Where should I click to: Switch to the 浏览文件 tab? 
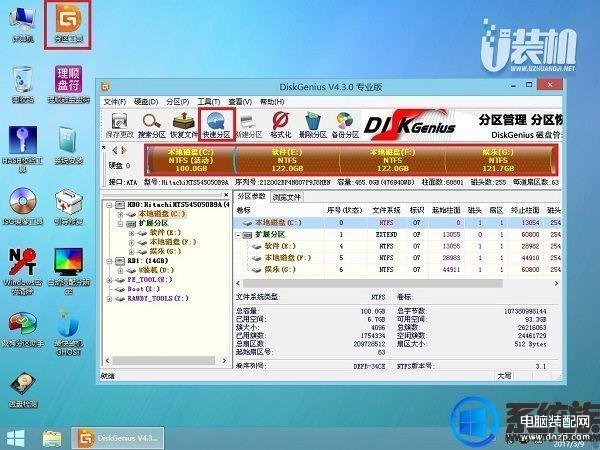pos(287,197)
